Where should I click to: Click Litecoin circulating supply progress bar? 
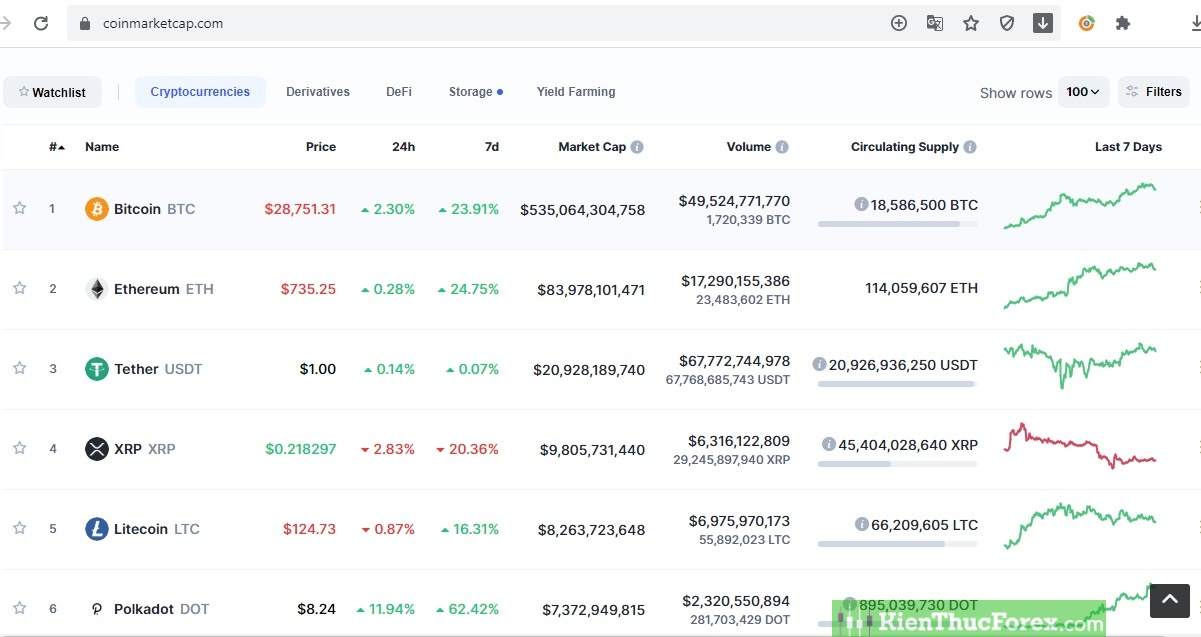coord(897,544)
